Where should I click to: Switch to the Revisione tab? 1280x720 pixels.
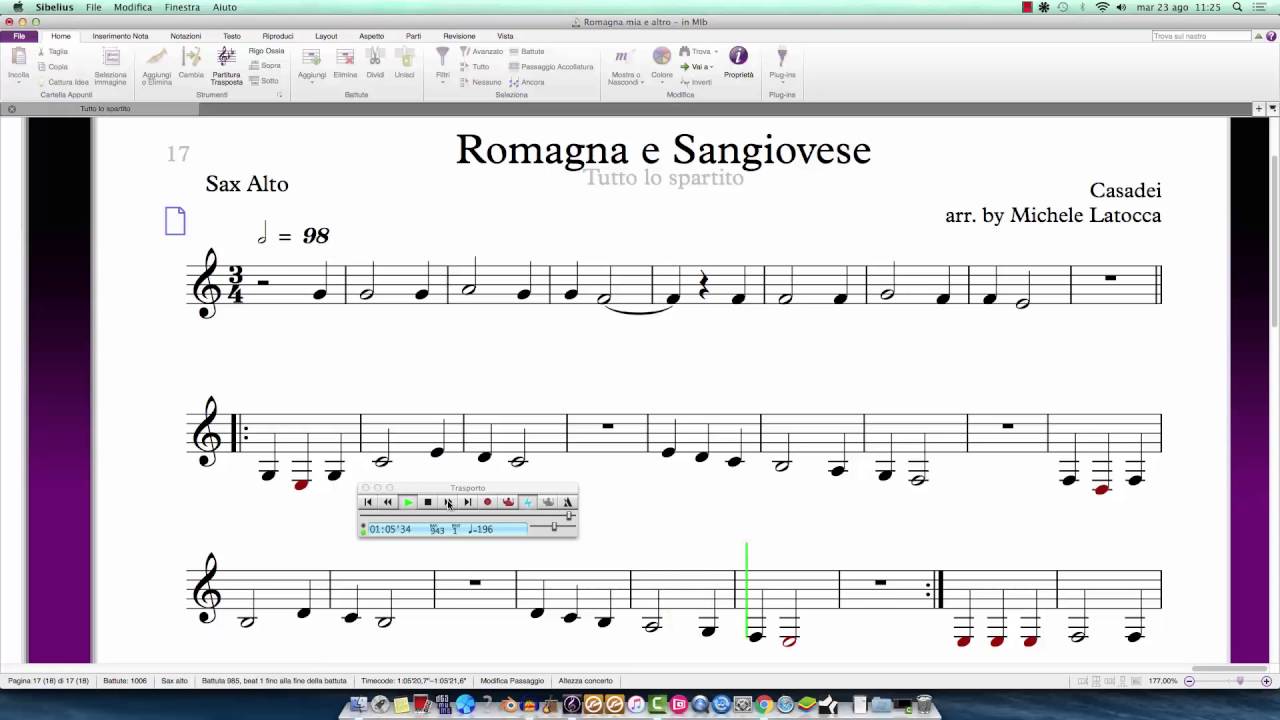click(459, 36)
